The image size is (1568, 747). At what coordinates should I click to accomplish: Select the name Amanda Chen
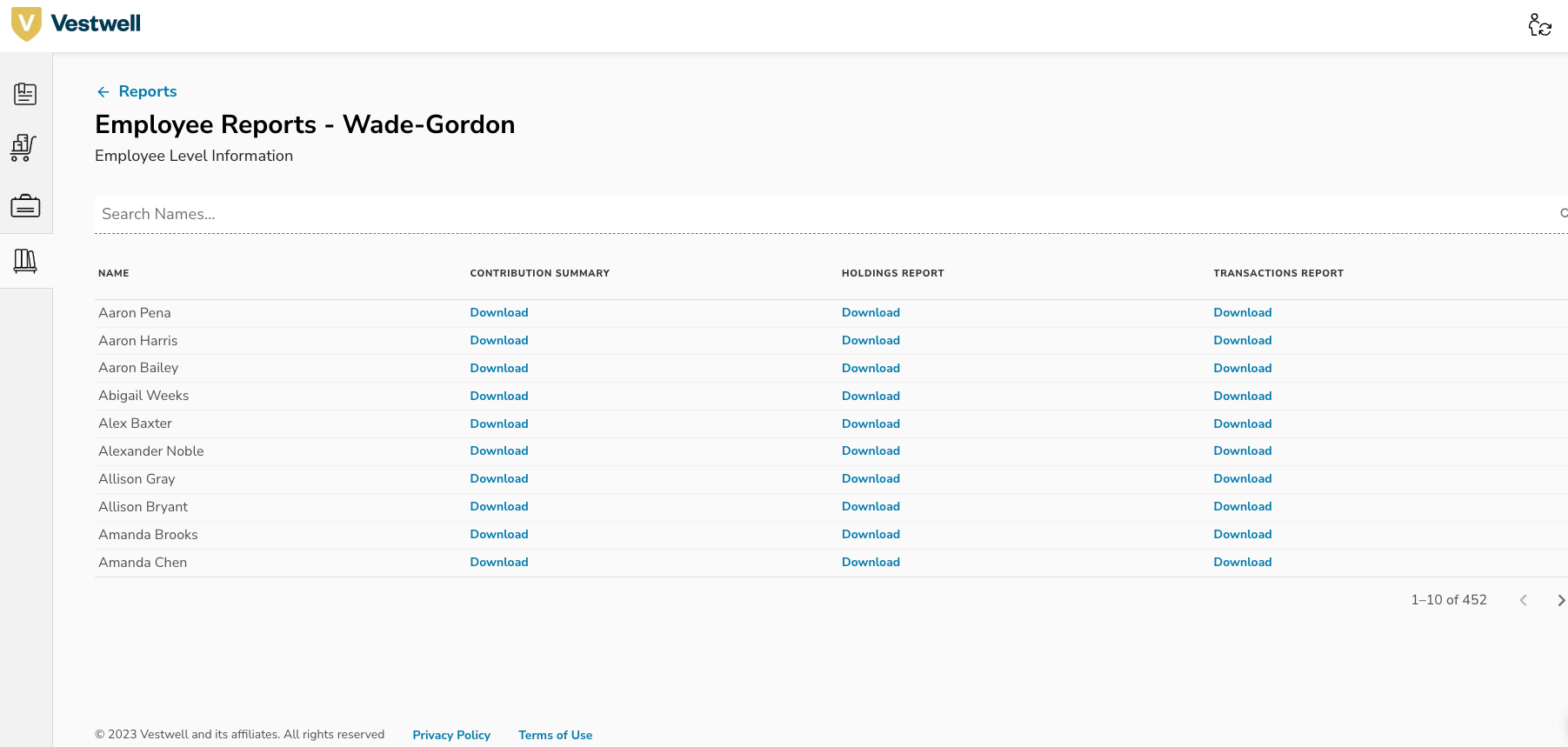143,563
